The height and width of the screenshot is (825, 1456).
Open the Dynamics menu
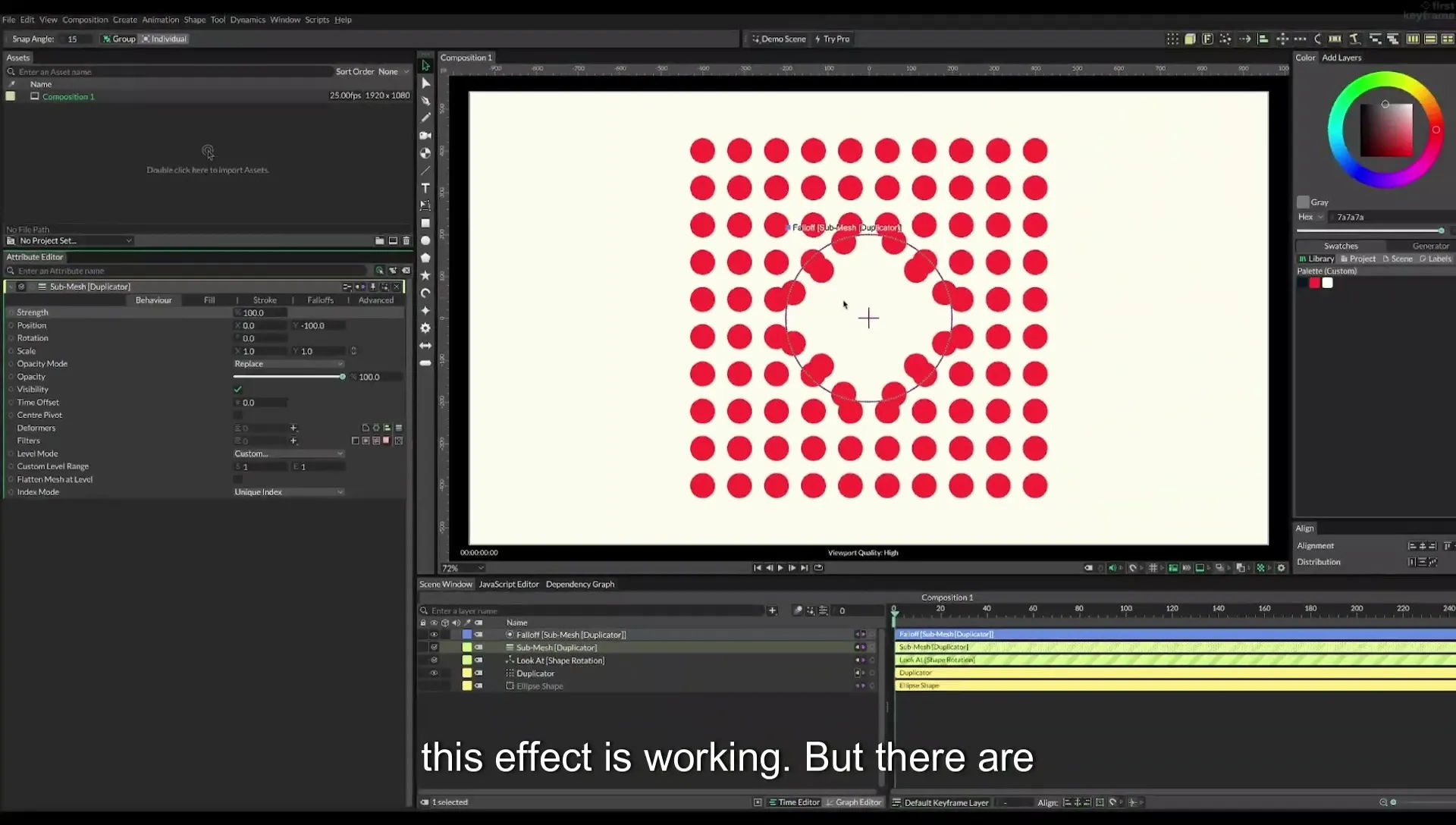tap(248, 20)
